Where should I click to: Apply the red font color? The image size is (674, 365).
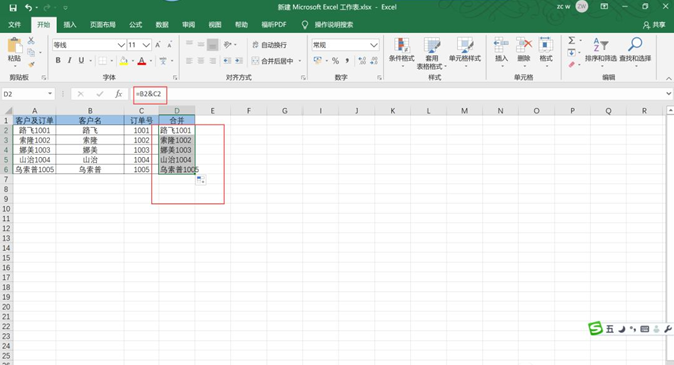pyautogui.click(x=142, y=61)
